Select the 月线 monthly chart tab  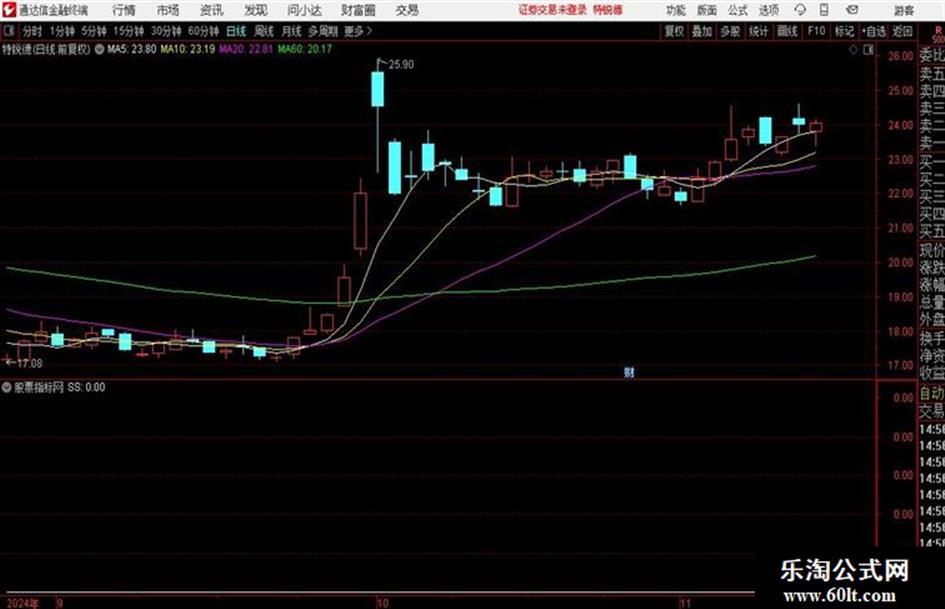[292, 31]
